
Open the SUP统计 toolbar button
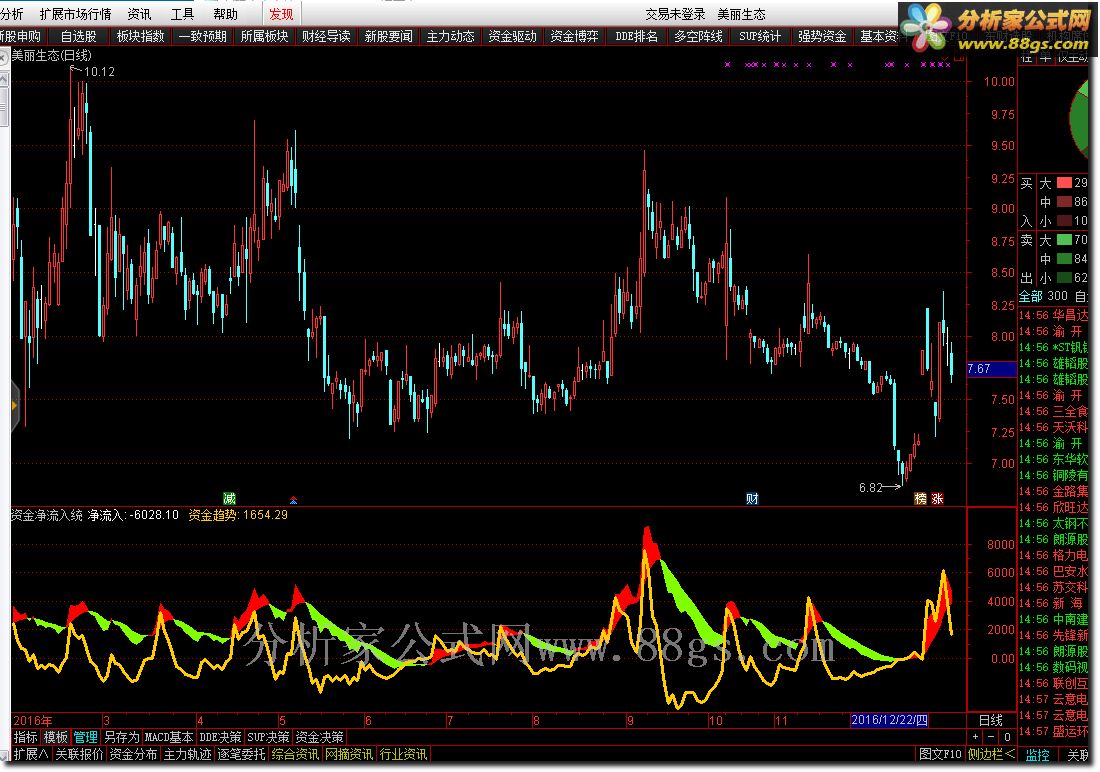click(760, 36)
